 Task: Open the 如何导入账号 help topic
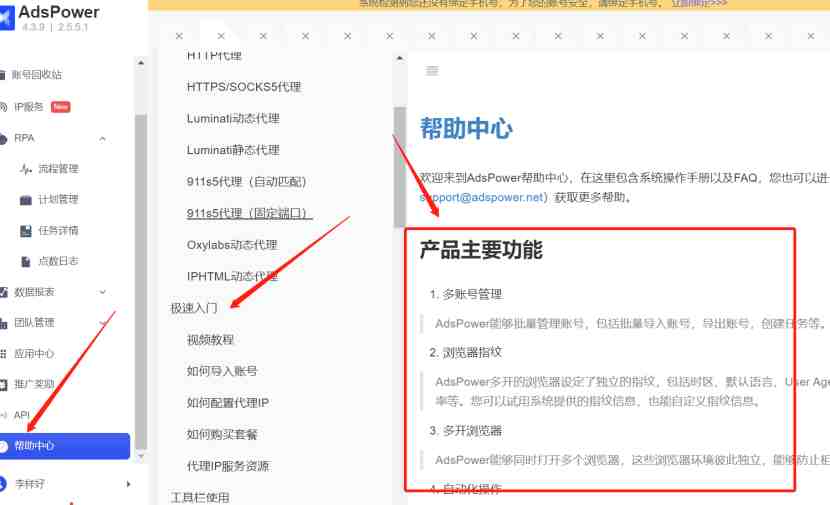pos(222,371)
